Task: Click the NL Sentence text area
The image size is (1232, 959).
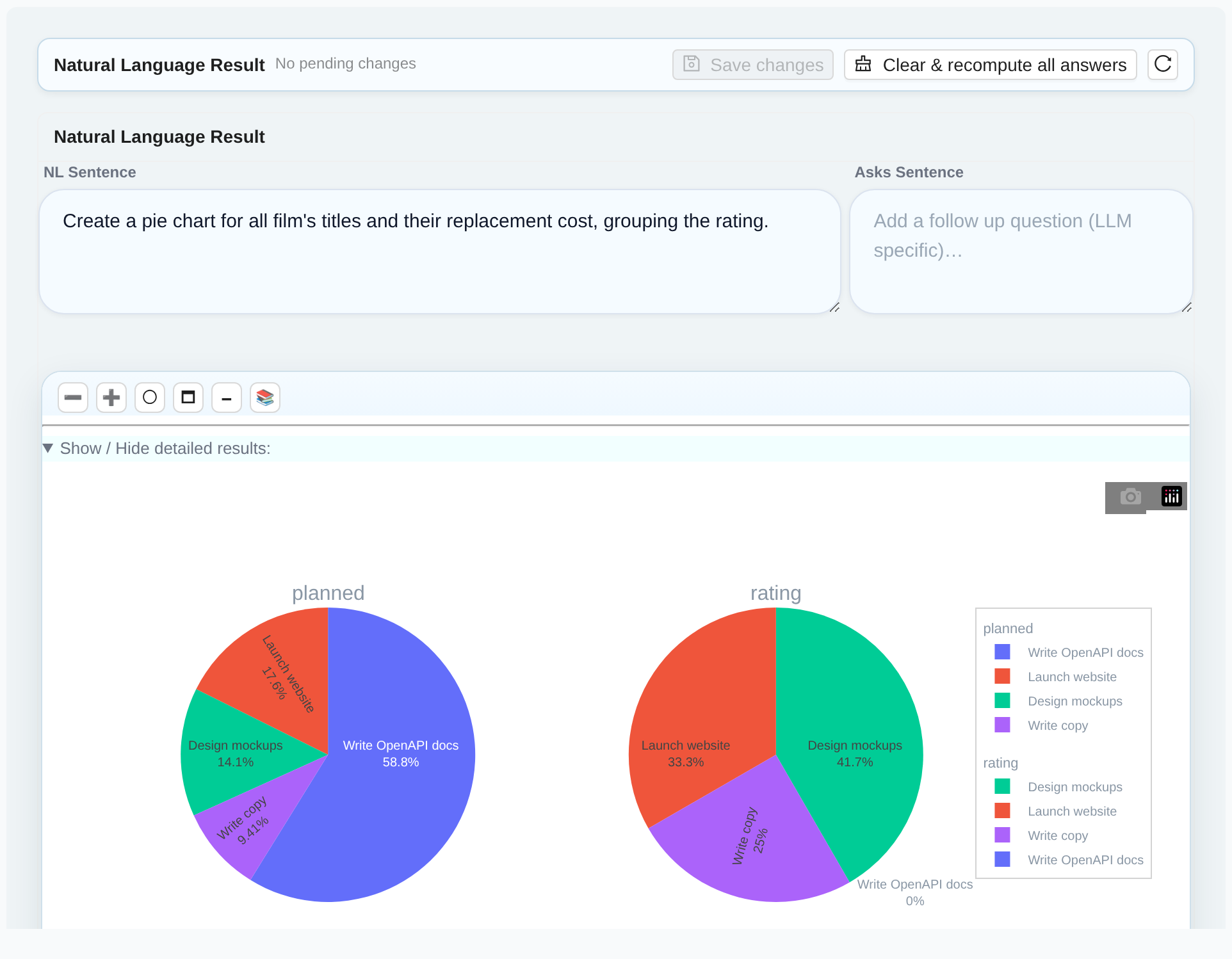Action: (x=439, y=252)
